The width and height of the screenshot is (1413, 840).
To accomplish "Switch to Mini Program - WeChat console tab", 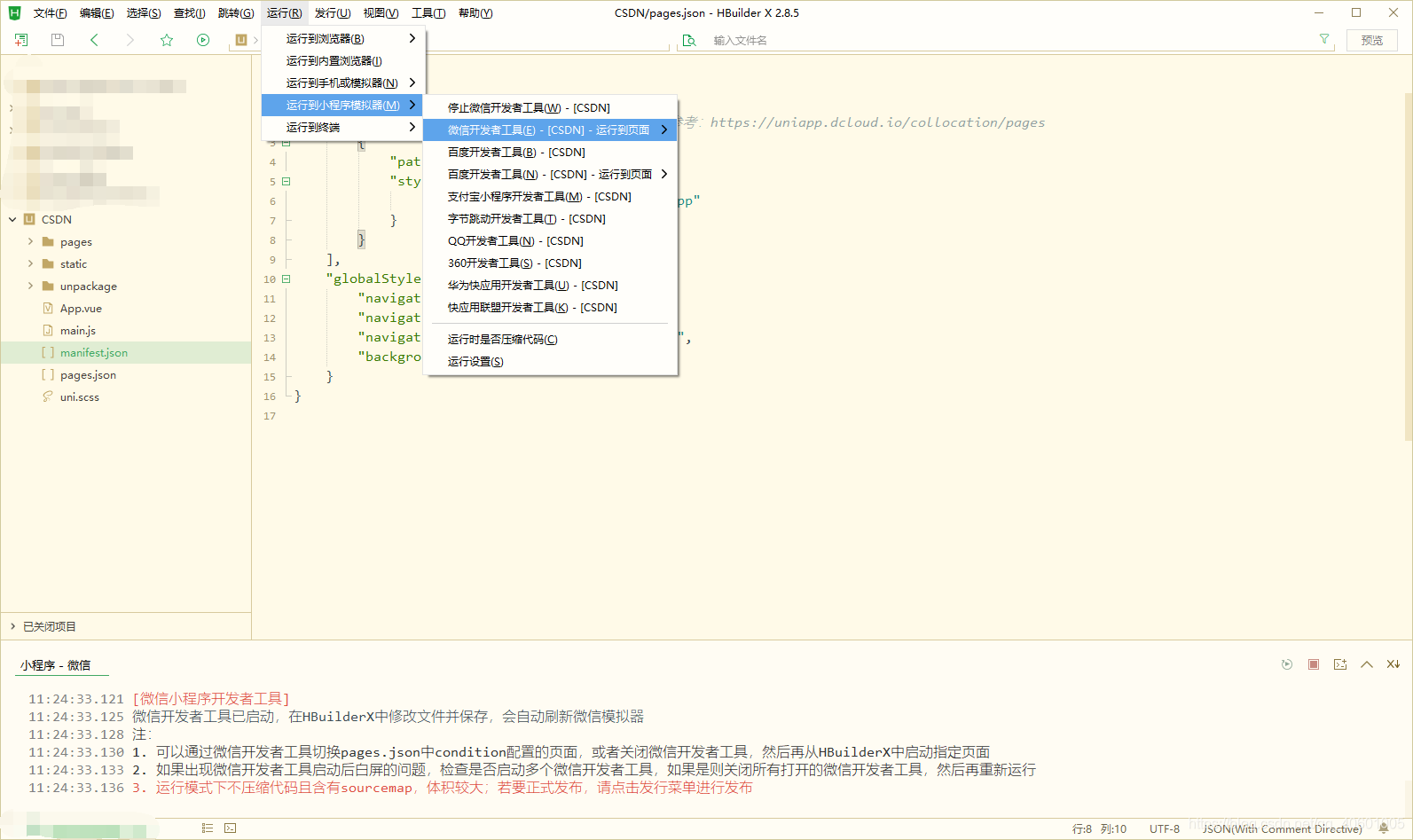I will tap(55, 664).
